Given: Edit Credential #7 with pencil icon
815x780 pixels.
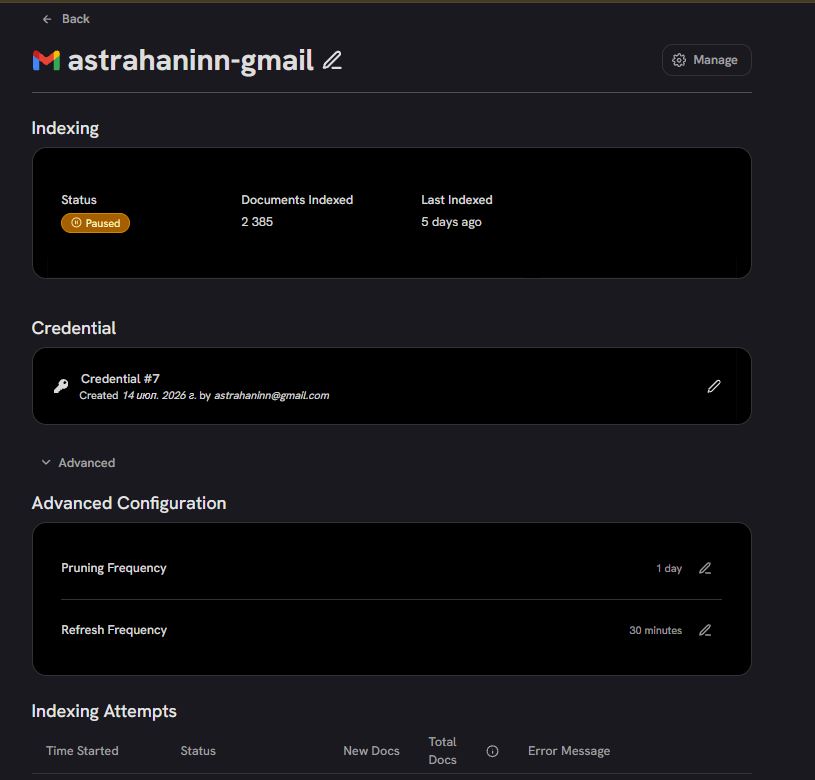Looking at the screenshot, I should [x=714, y=386].
